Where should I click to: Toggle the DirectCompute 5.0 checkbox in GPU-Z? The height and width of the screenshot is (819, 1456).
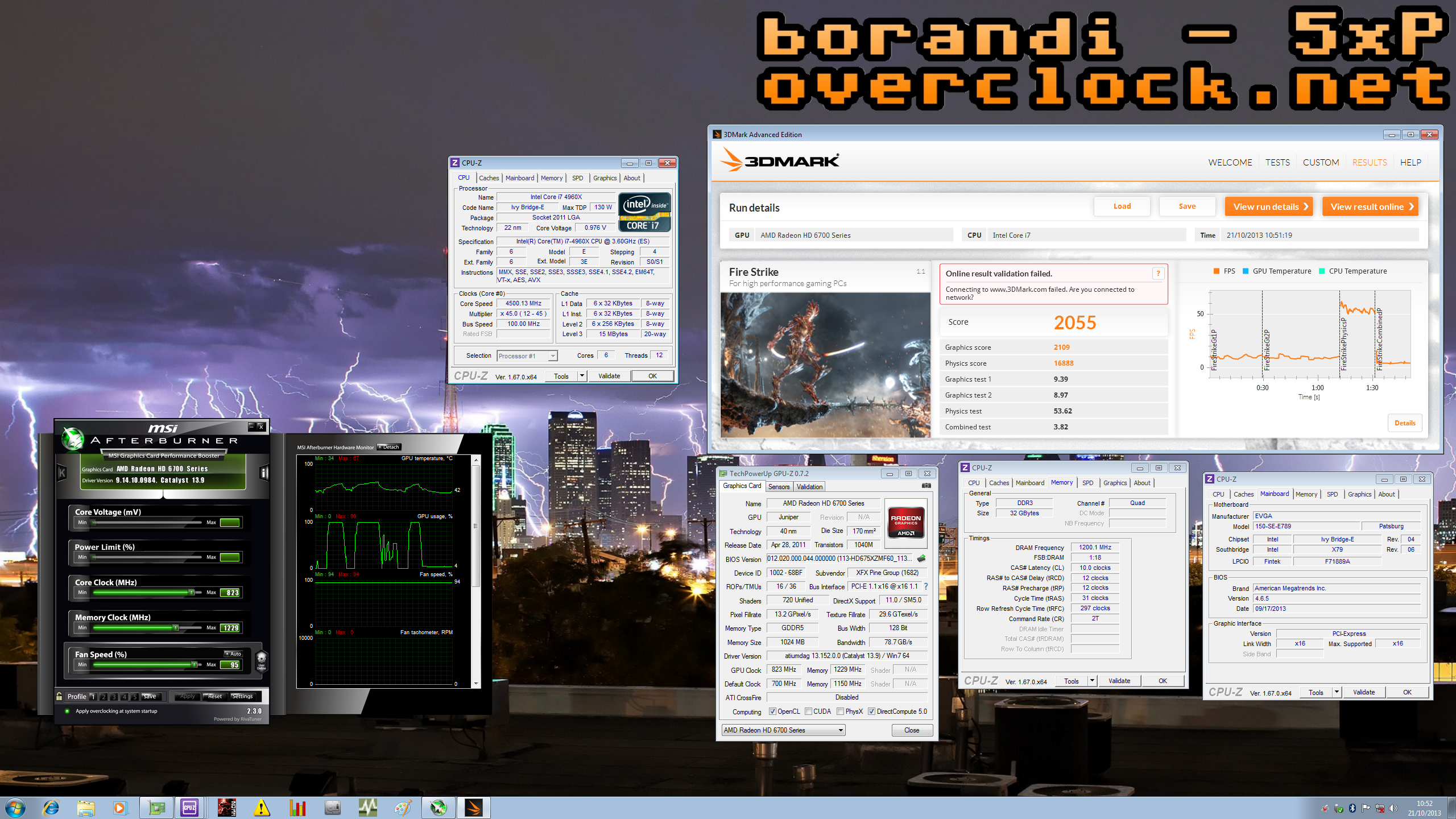(x=871, y=712)
